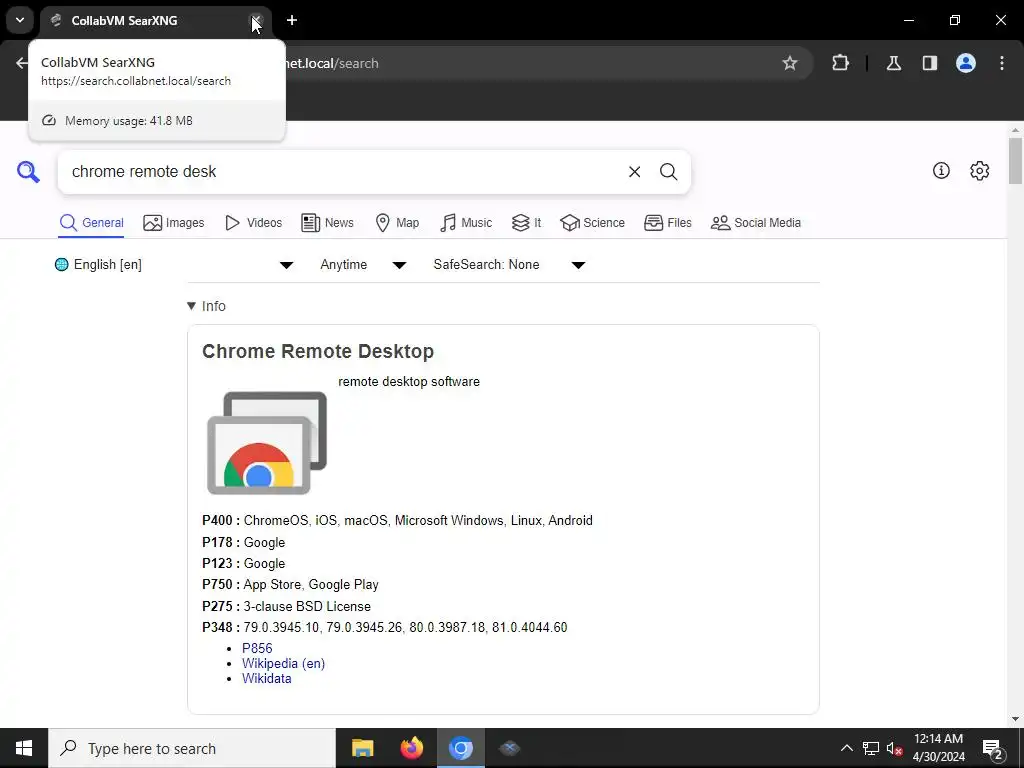The image size is (1024, 768).
Task: Click the Chrome Remote Desktop logo image
Action: click(266, 443)
